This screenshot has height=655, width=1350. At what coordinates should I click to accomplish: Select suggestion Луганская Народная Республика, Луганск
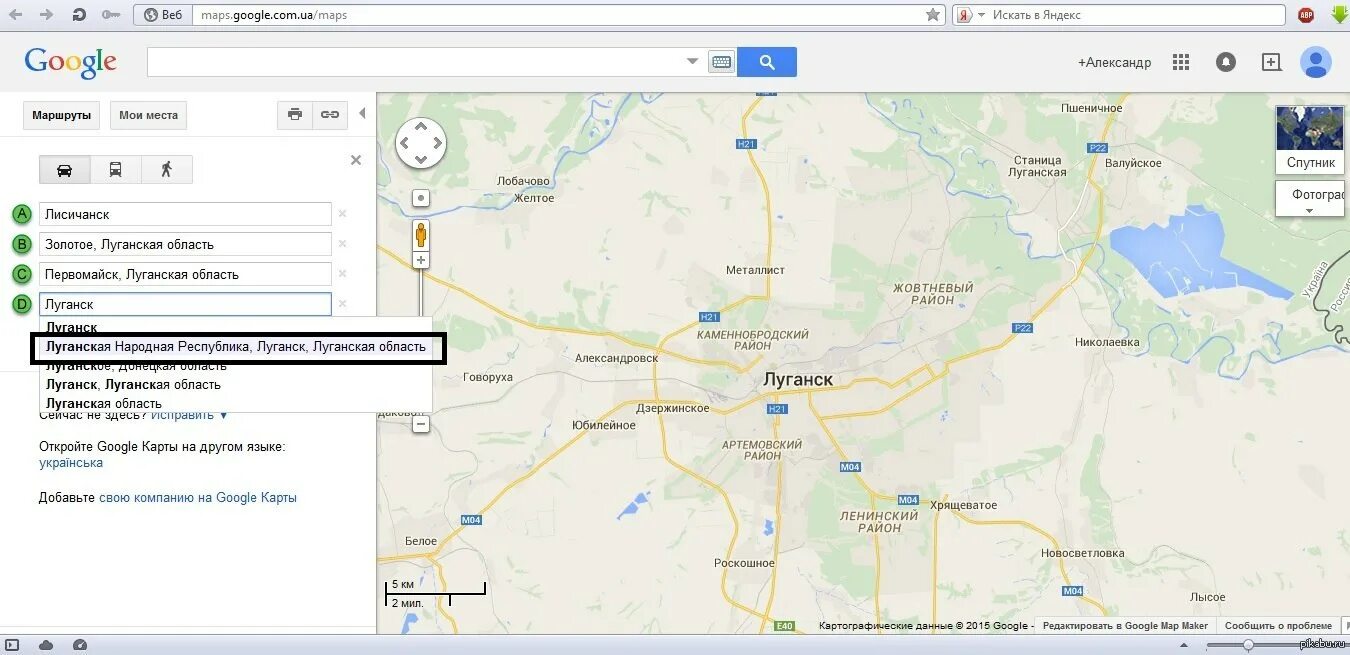click(236, 347)
